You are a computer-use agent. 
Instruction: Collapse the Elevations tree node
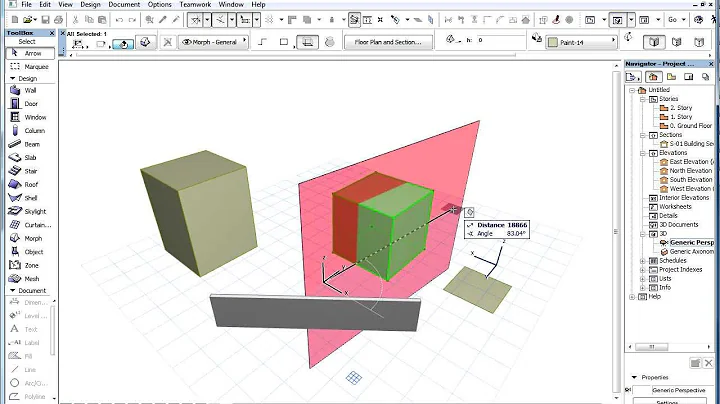tap(643, 153)
